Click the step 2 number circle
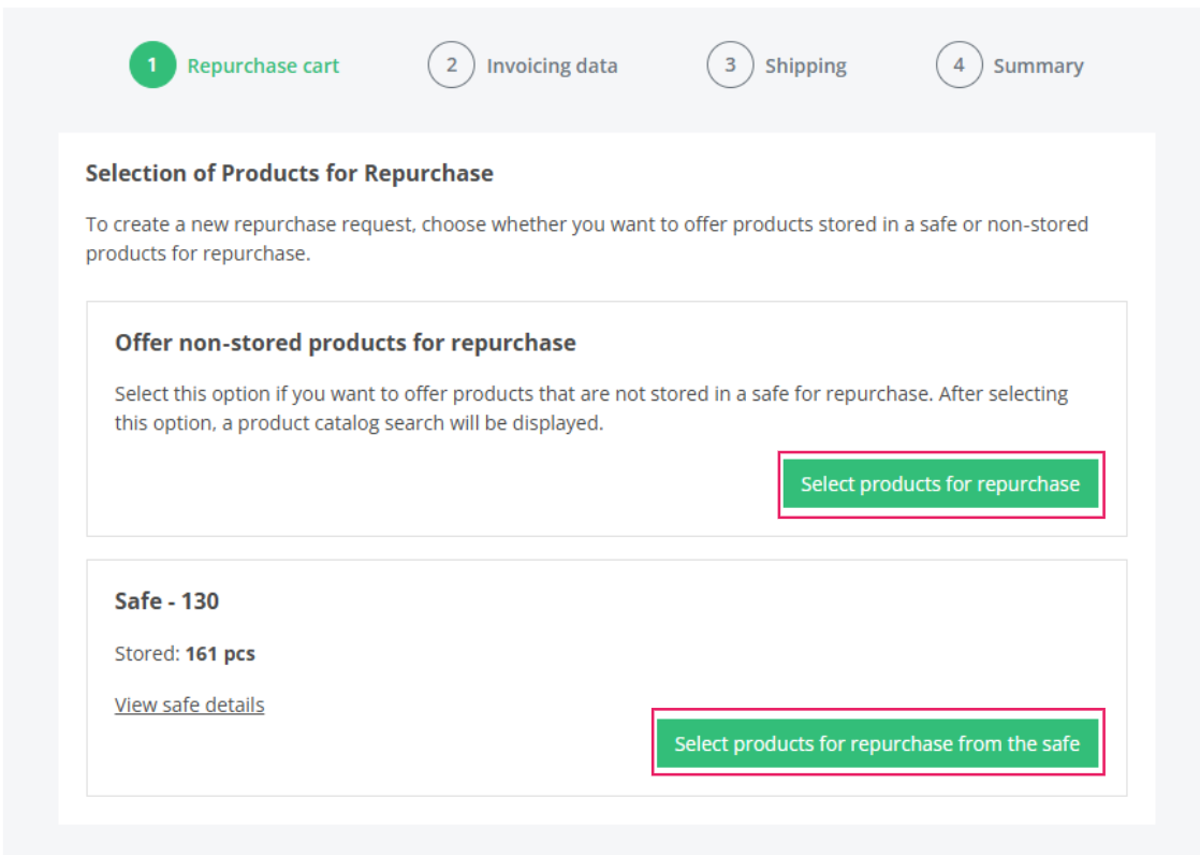The image size is (1200, 855). [x=451, y=65]
